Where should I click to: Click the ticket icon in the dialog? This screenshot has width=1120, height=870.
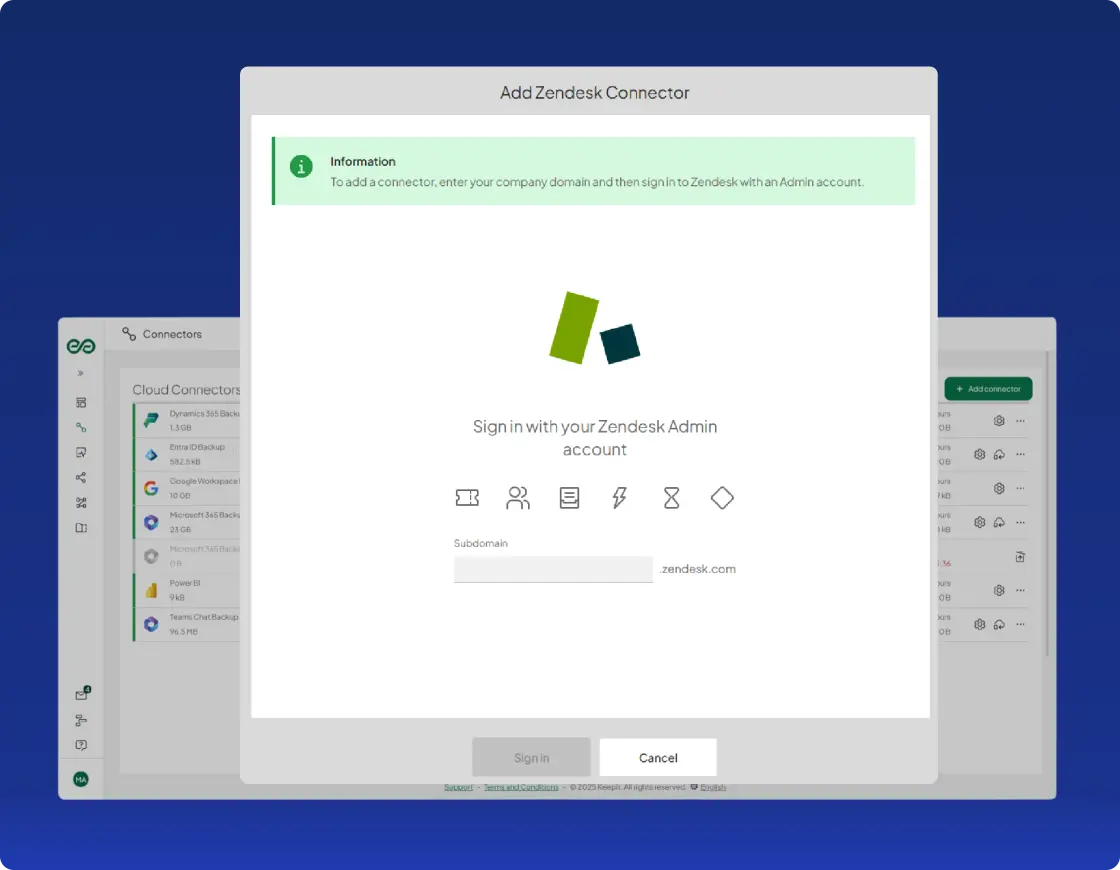coord(467,497)
